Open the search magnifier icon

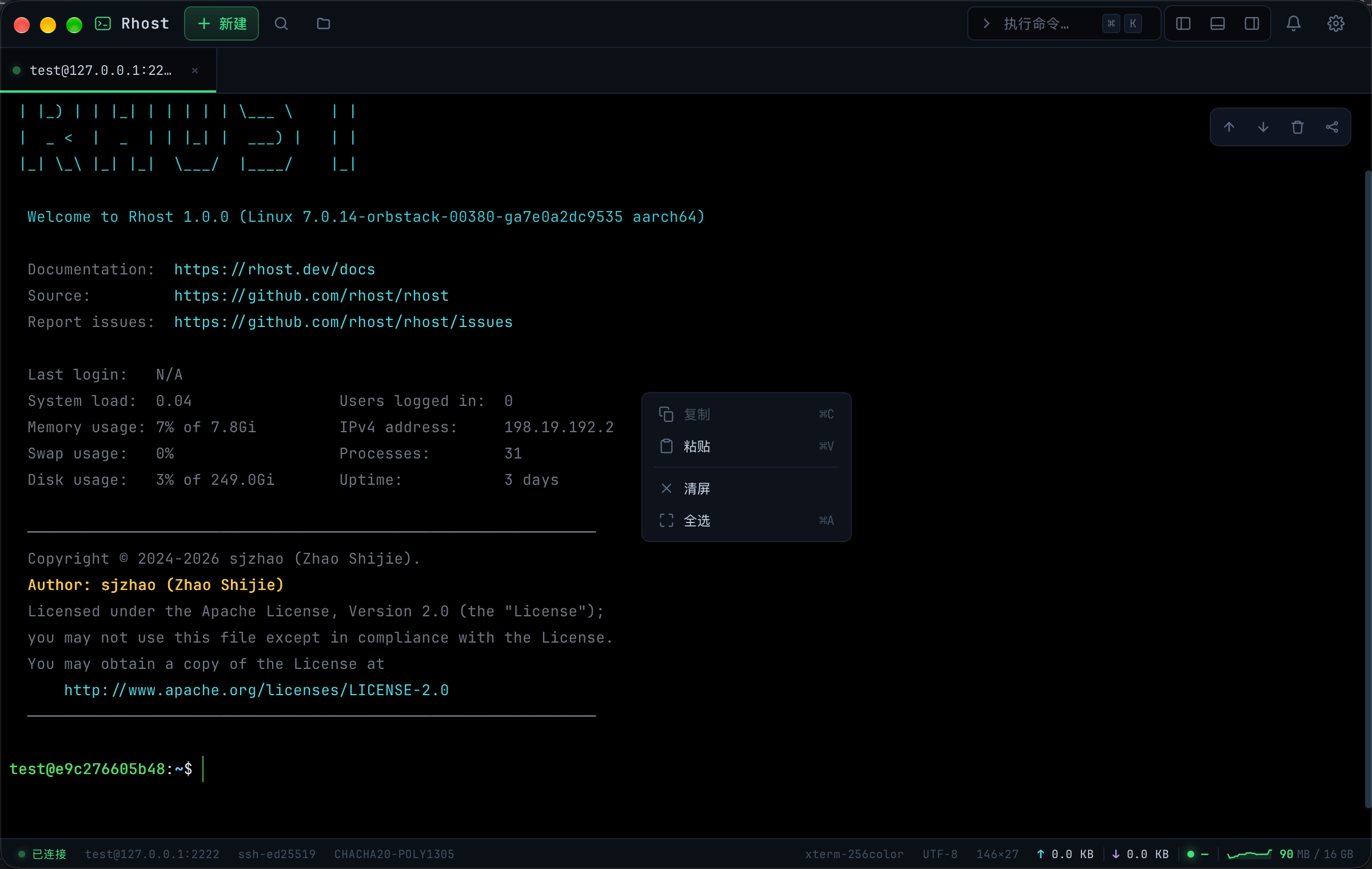click(281, 23)
